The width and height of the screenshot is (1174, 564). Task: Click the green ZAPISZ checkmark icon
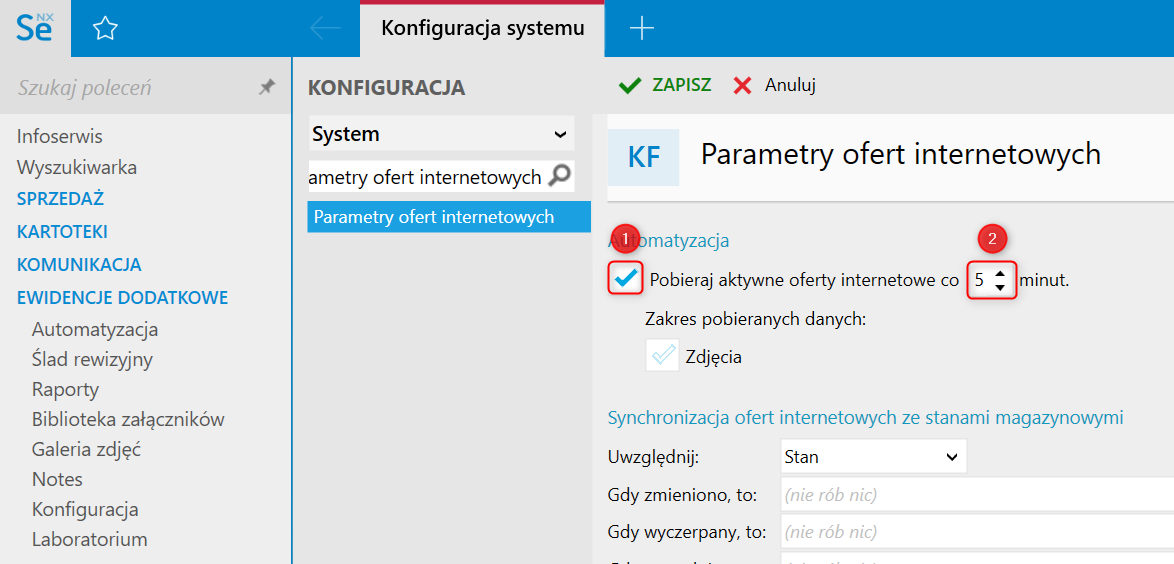(630, 86)
